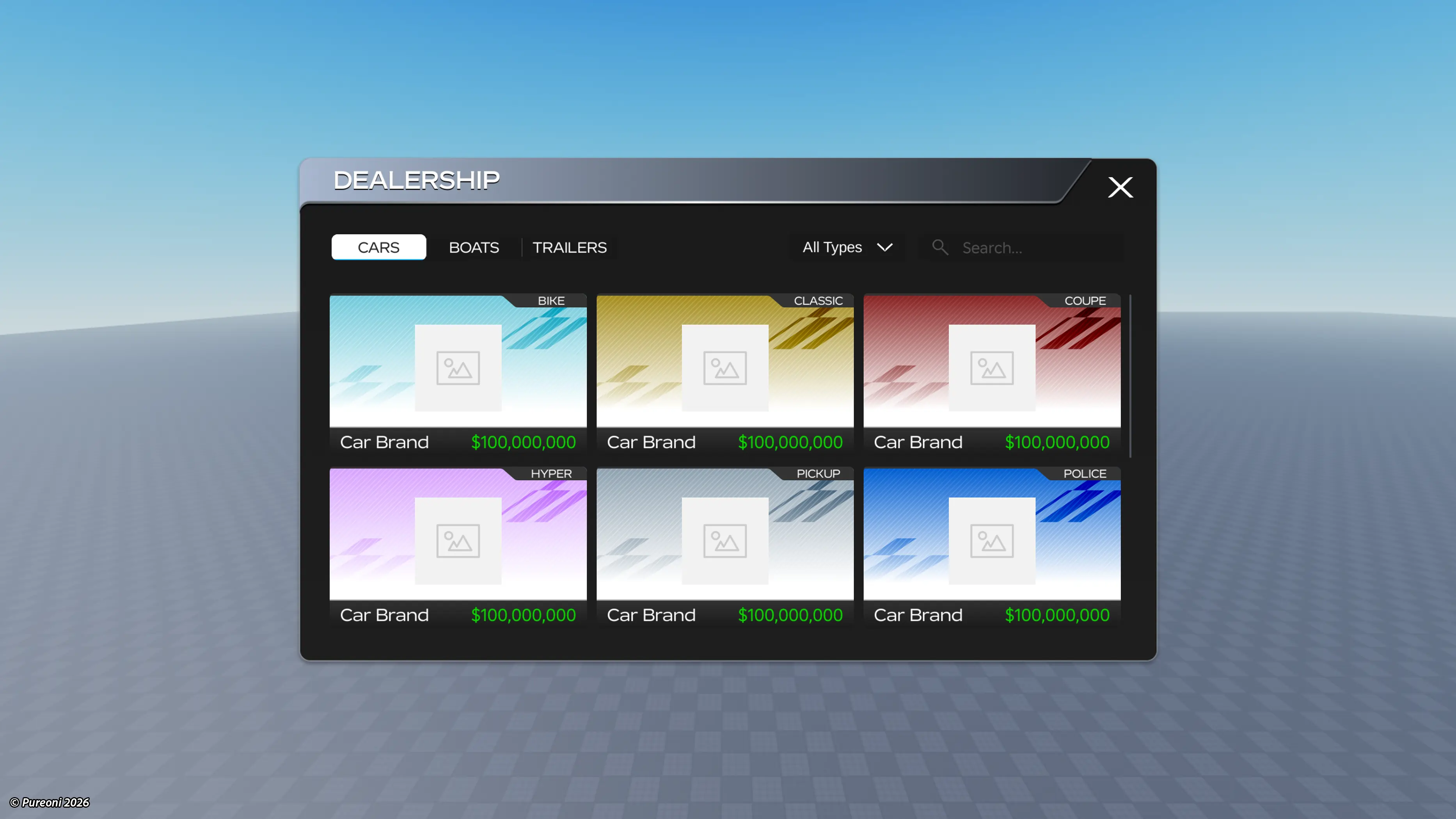Close the Dealership window with X
The width and height of the screenshot is (1456, 819).
[x=1120, y=187]
